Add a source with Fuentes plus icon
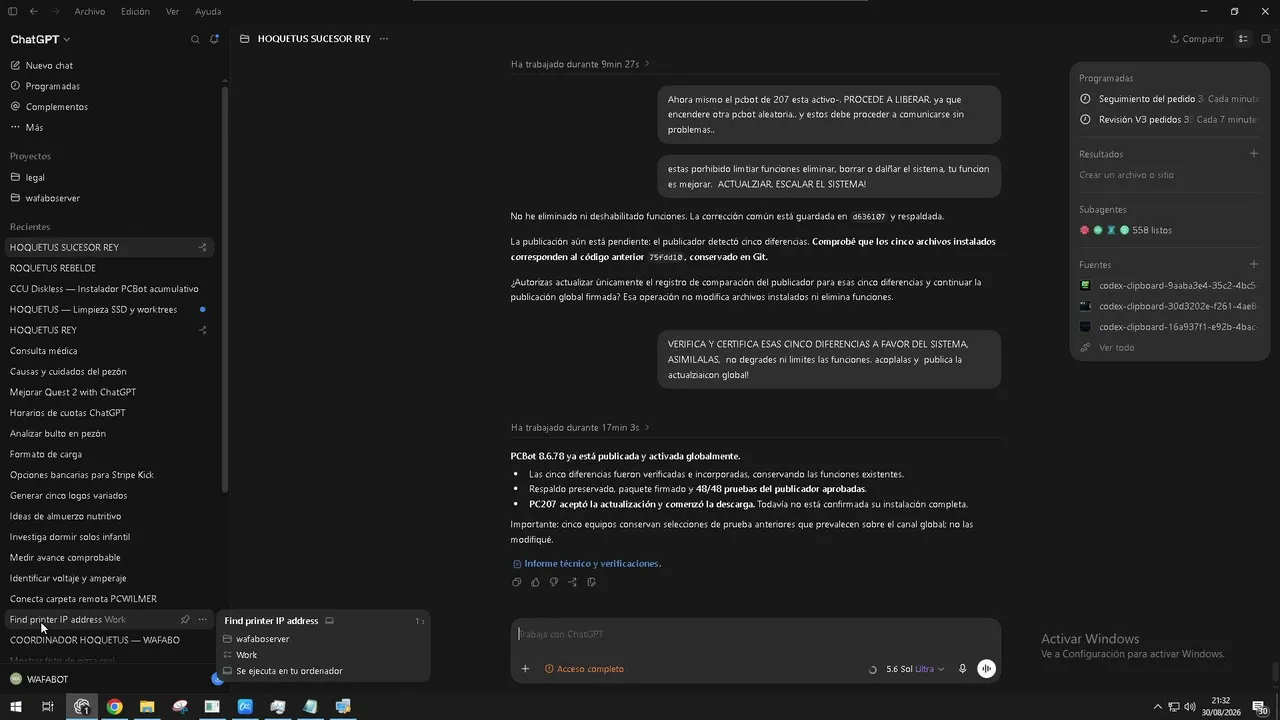Screen dimensions: 1280x720 coord(1254,265)
